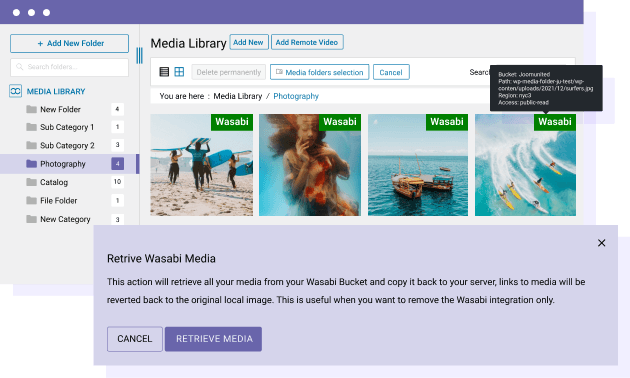This screenshot has height=378, width=630.
Task: Close the Retrive Wasabi Media dialog
Action: click(601, 243)
